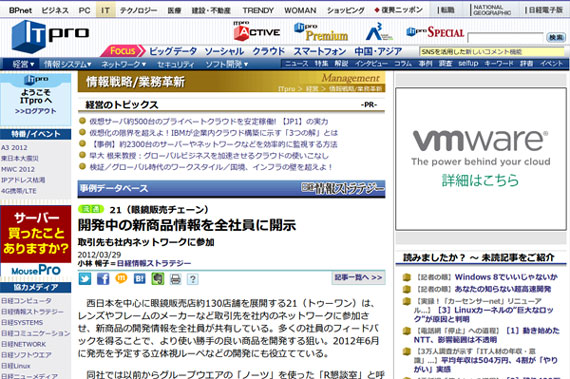Open 日経コンピュータ partner media link
Image resolution: width=570 pixels, height=379 pixels.
[x=26, y=301]
